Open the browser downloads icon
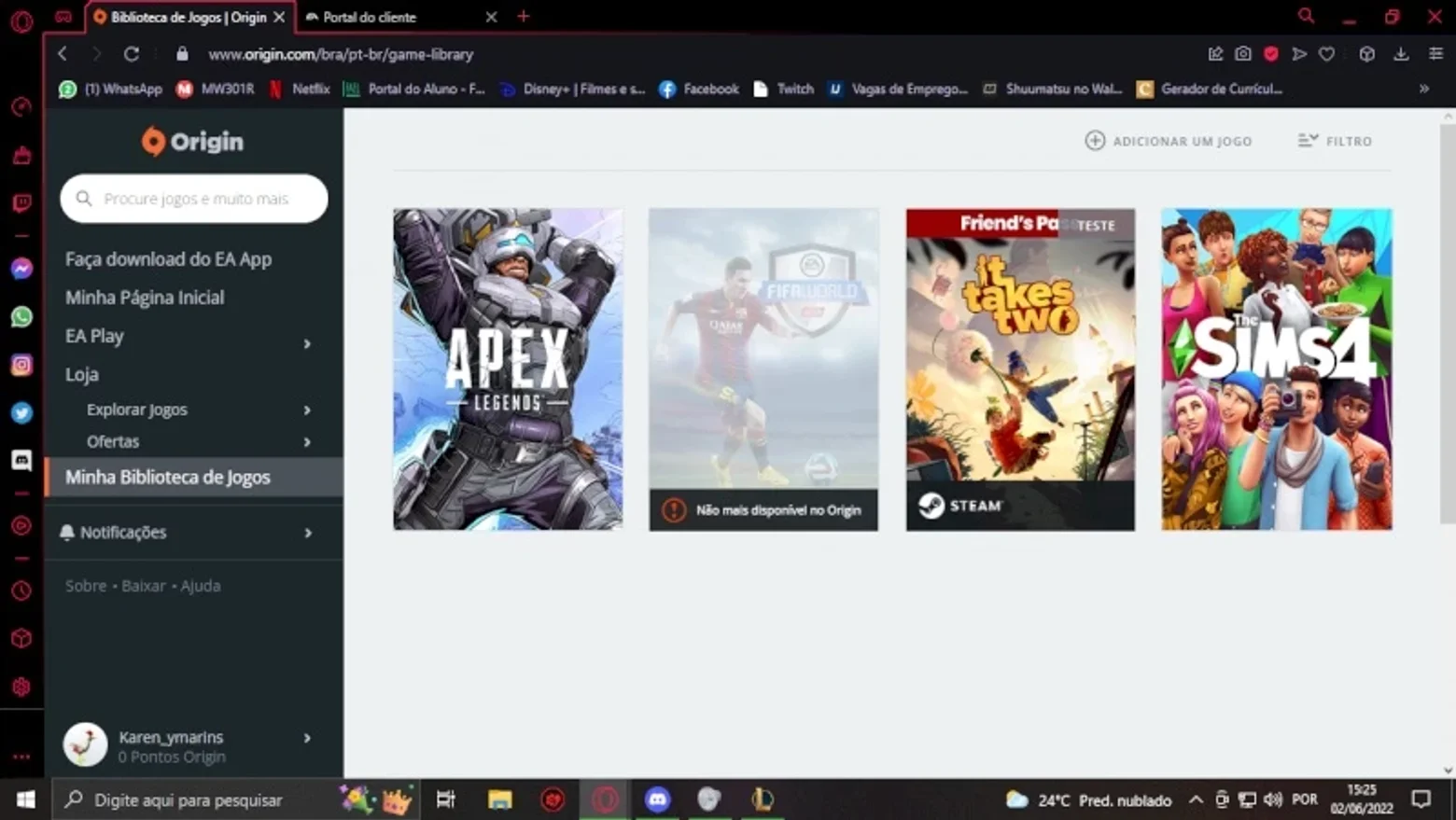 [1401, 54]
